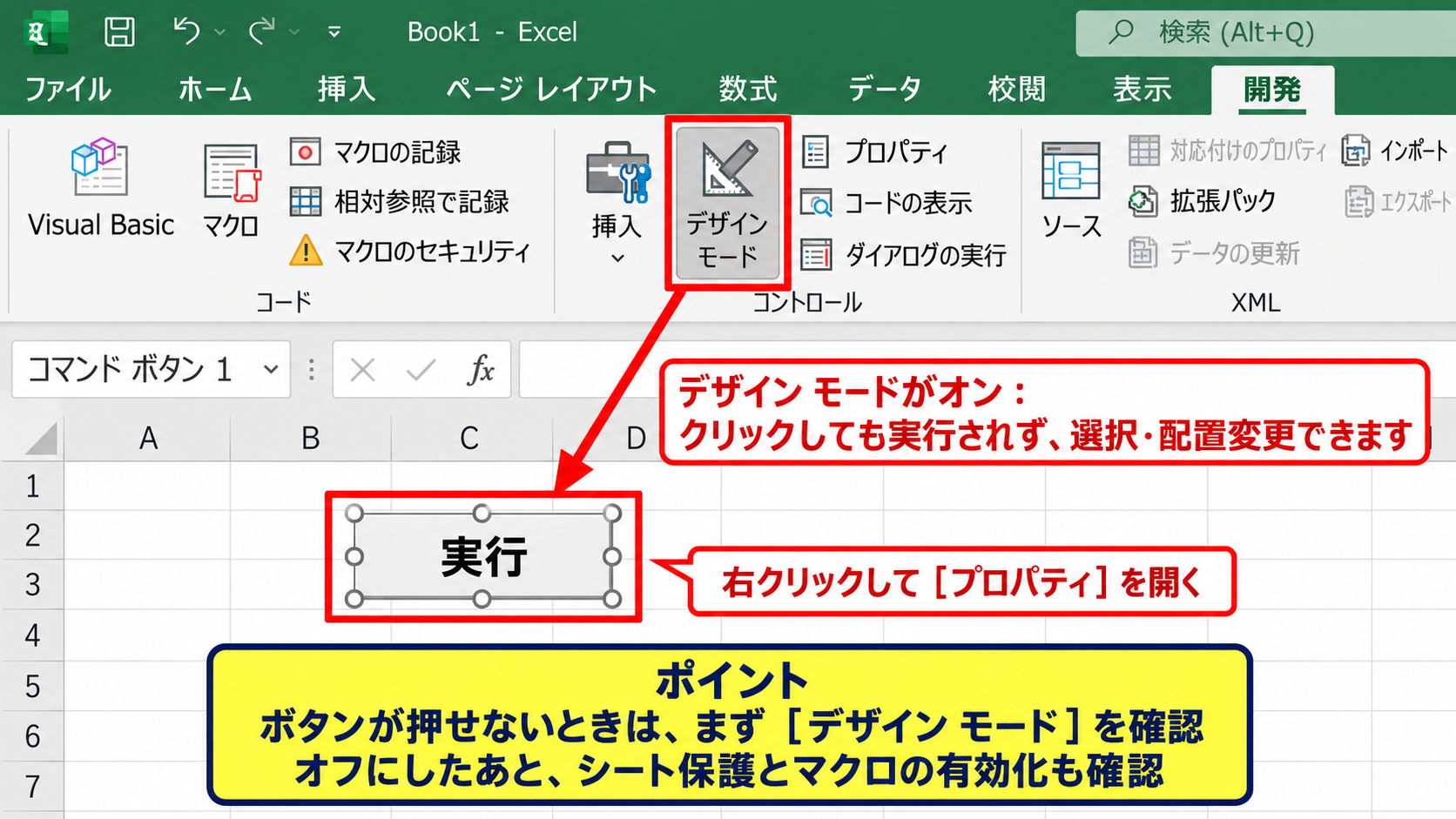Open the Visual Basic editor
1456x819 pixels.
[x=101, y=188]
